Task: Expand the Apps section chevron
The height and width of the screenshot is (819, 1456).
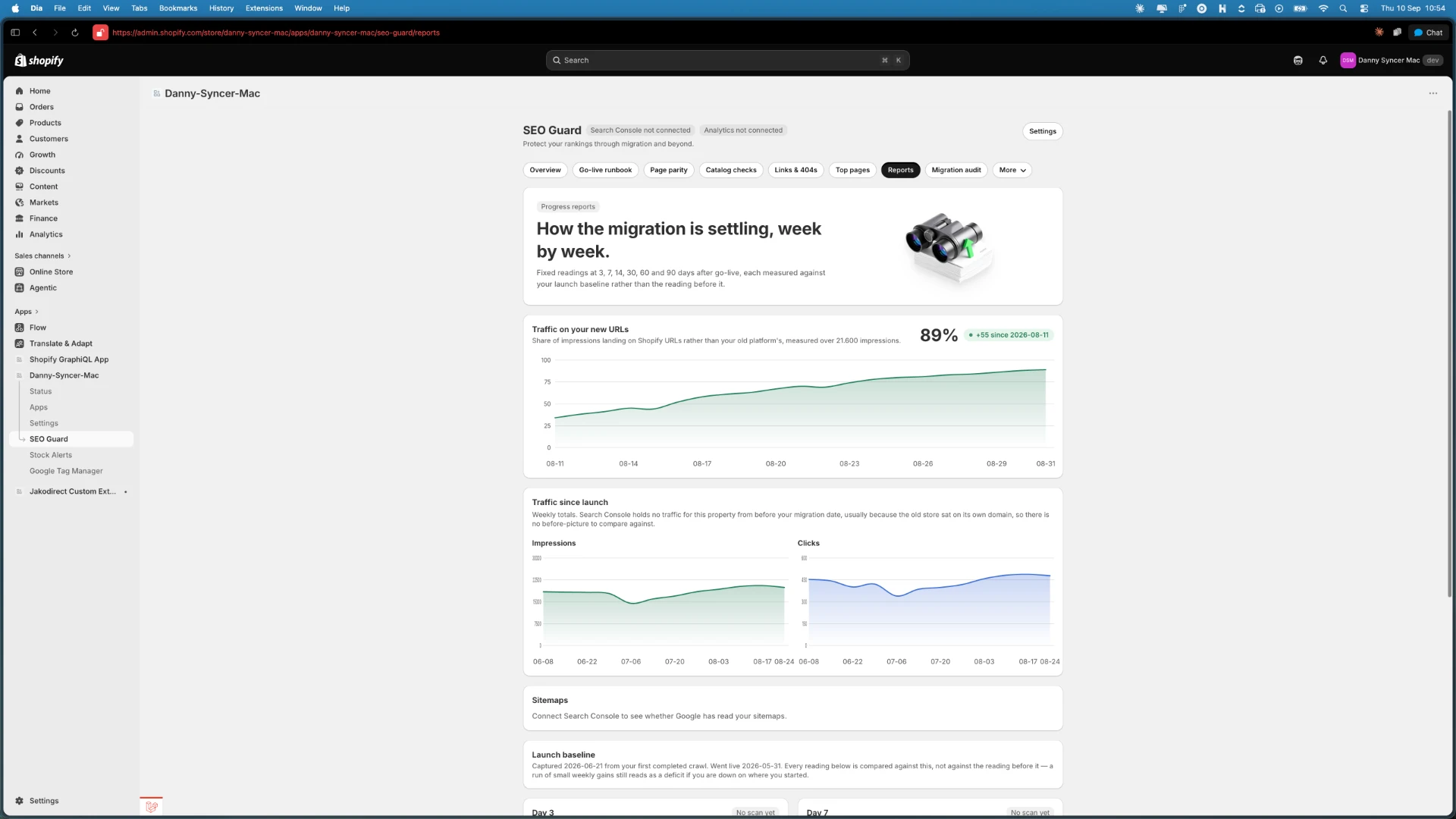Action: coord(36,312)
